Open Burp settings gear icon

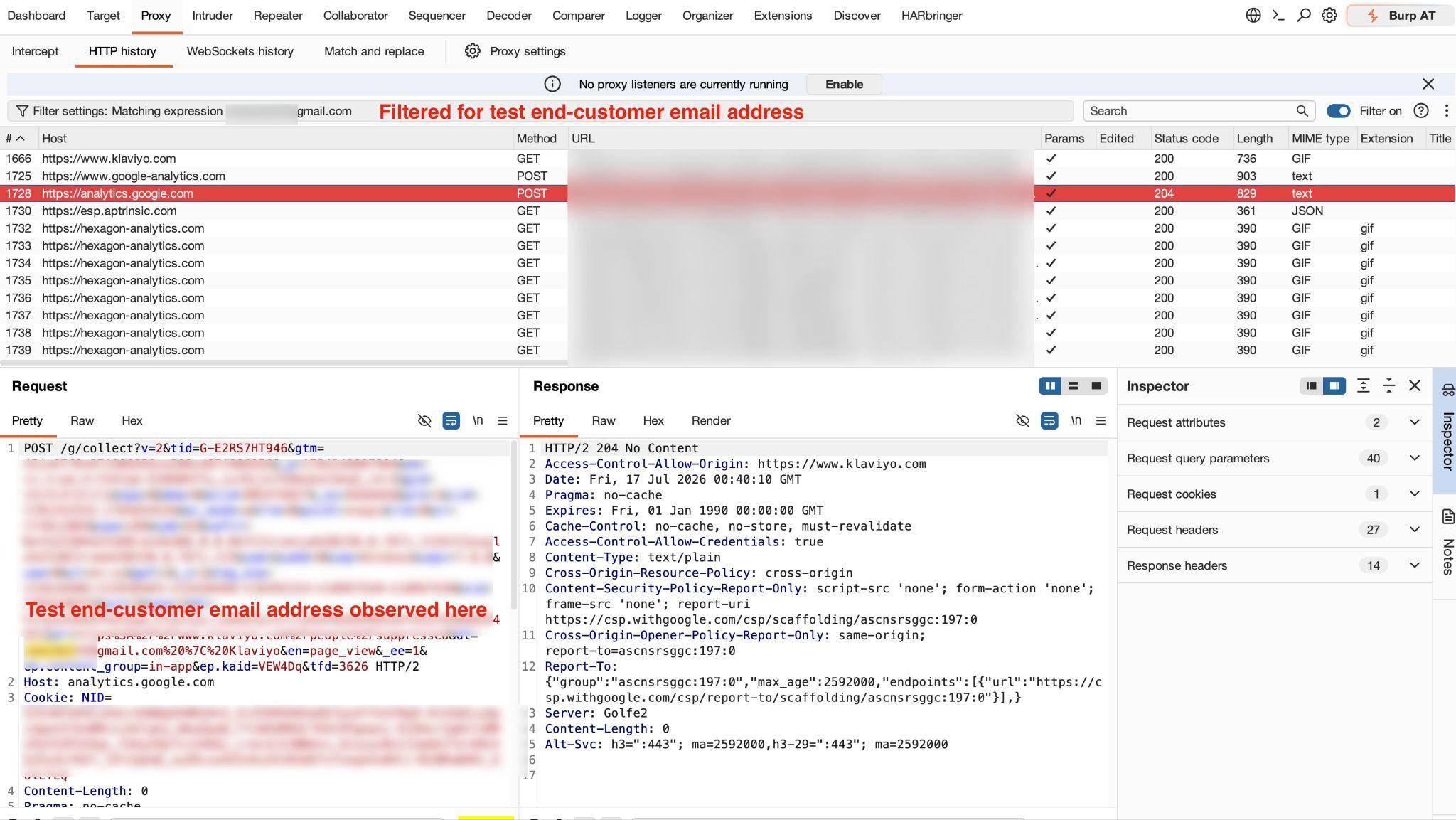pyautogui.click(x=1329, y=16)
